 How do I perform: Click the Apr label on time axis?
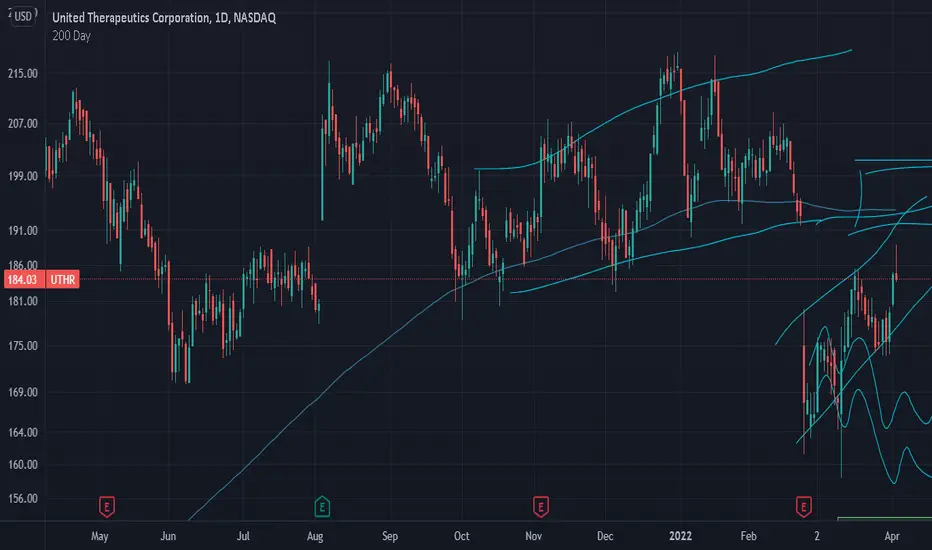pos(892,536)
